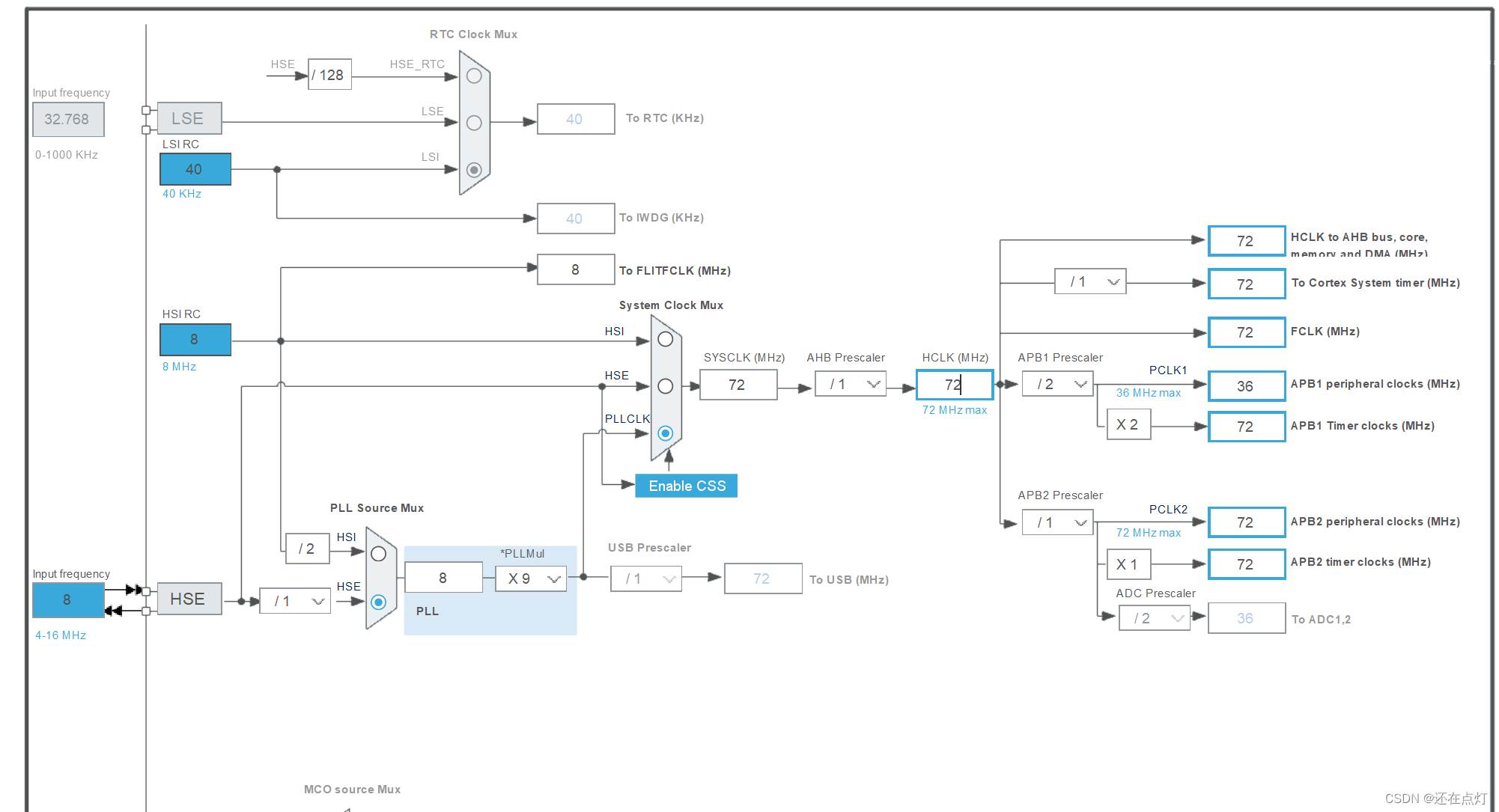This screenshot has height=812, width=1499.
Task: Click the HSE oscillator block
Action: click(x=189, y=599)
